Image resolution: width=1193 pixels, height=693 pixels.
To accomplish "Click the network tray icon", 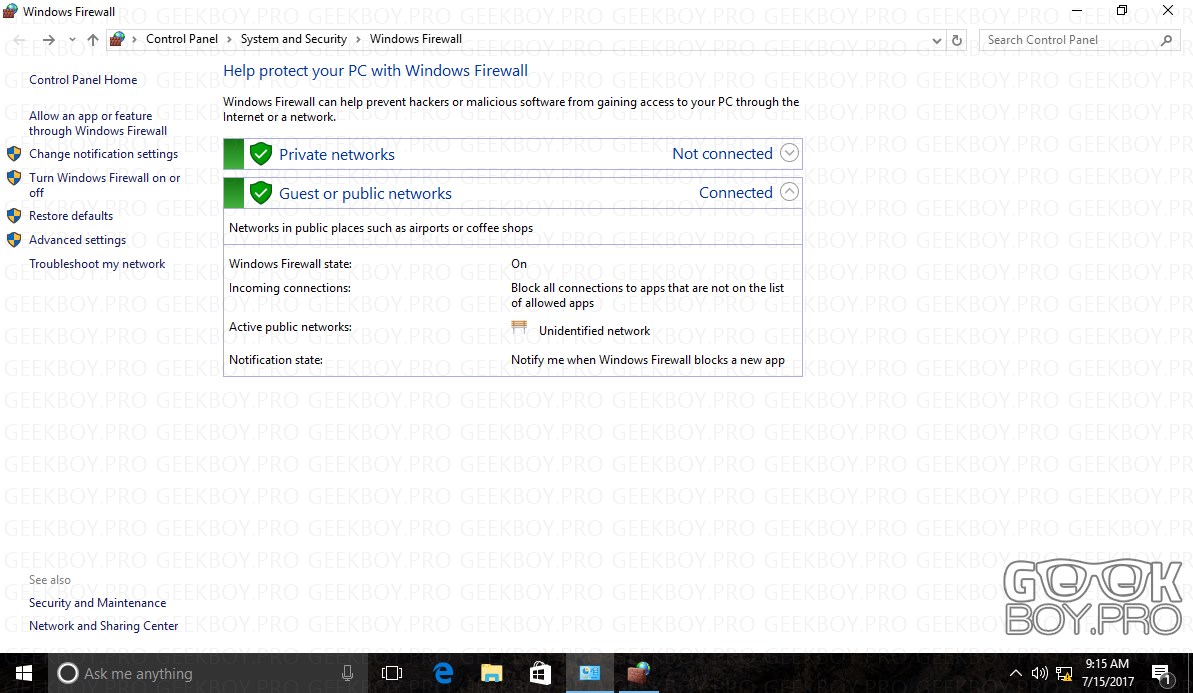I will coord(1064,673).
